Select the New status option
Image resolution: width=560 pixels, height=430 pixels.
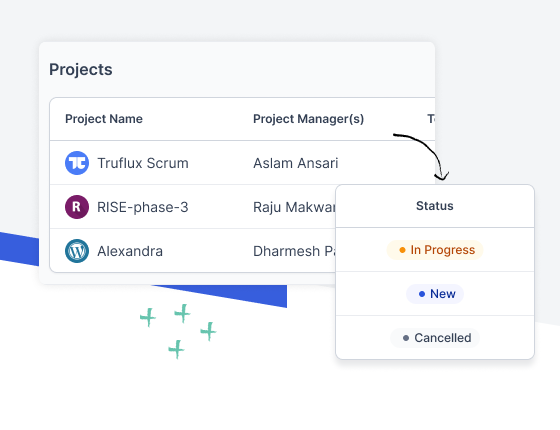[435, 294]
